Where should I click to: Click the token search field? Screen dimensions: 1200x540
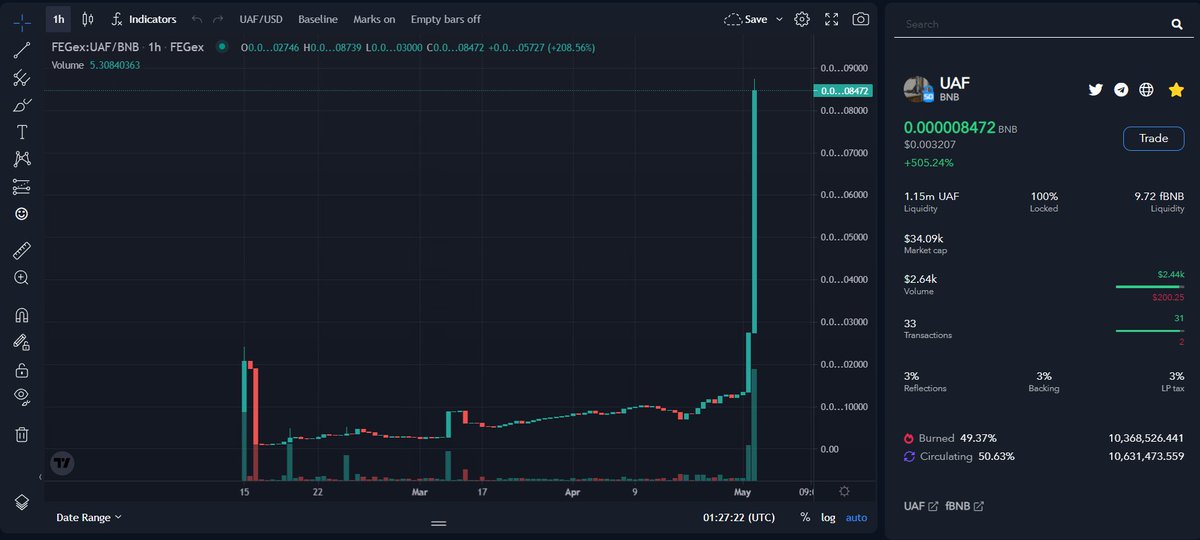pos(1030,24)
